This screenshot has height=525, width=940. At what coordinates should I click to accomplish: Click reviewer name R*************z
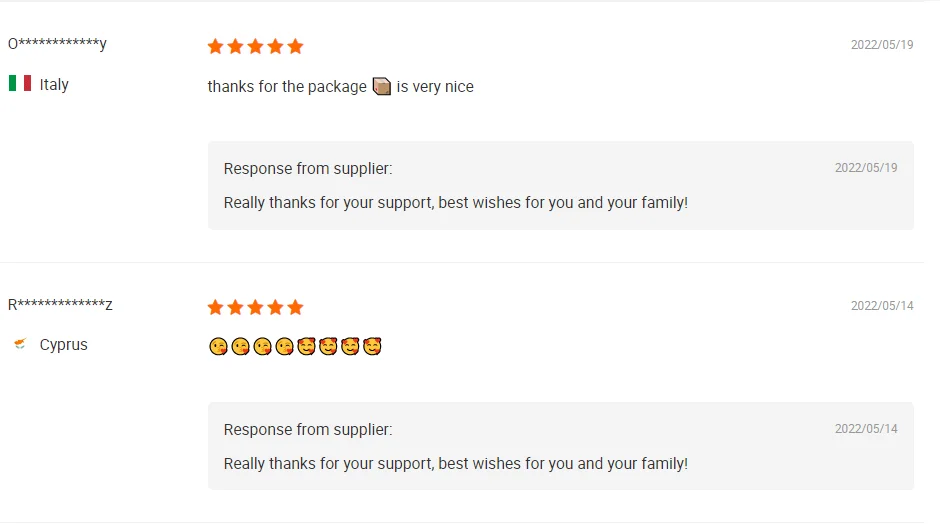click(60, 305)
